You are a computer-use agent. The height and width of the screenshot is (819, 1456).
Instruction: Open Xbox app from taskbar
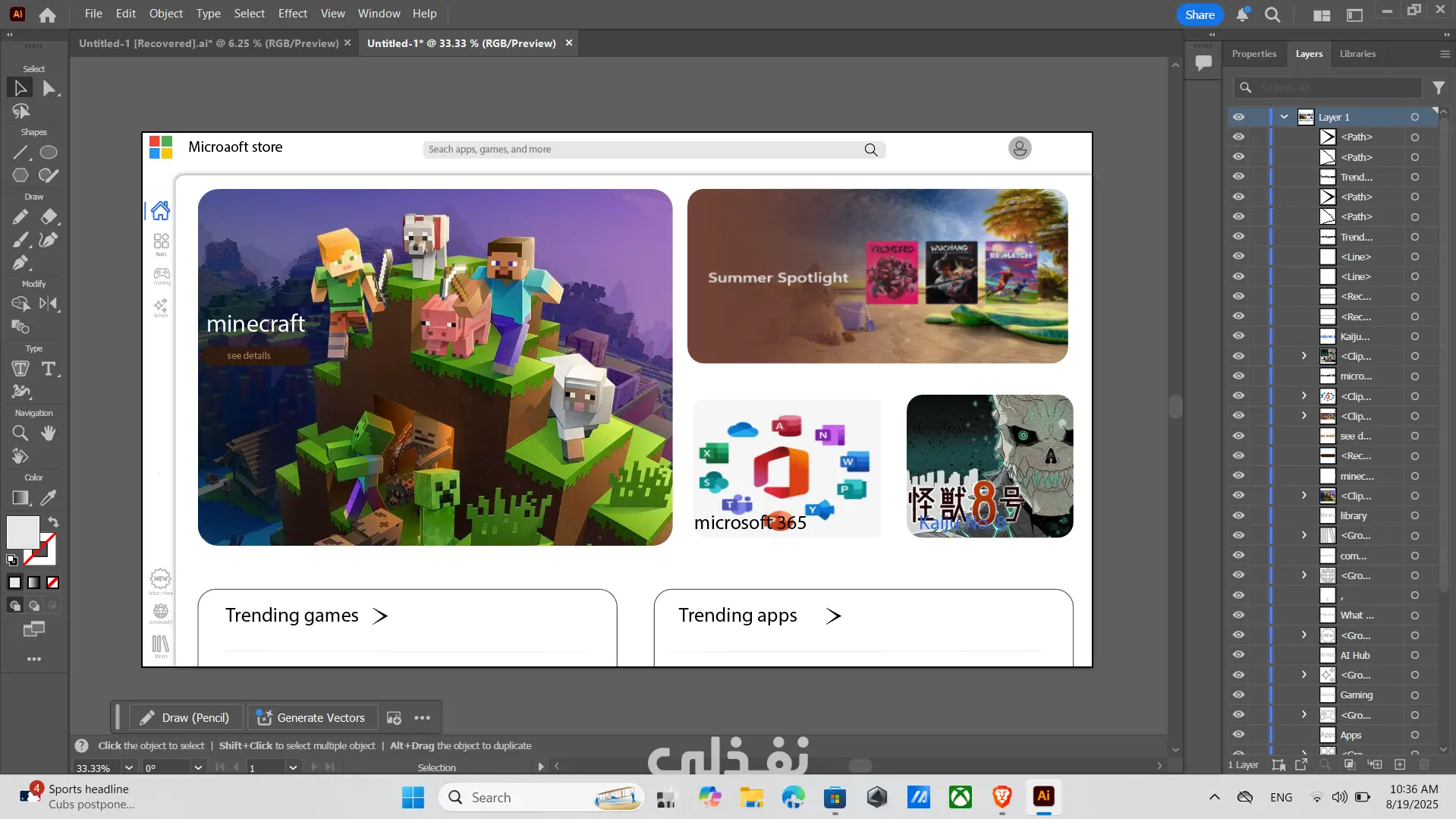(x=961, y=797)
